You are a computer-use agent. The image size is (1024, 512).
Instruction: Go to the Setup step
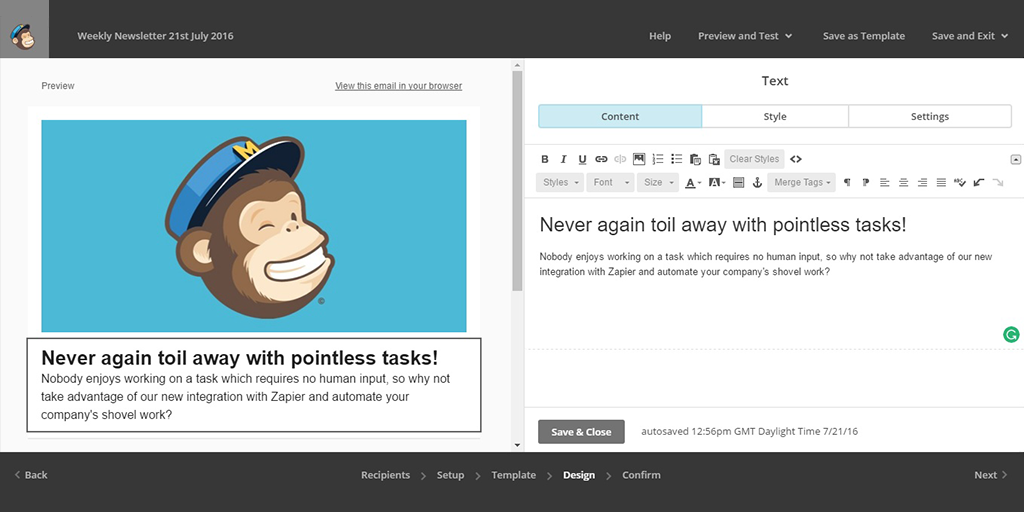pos(450,475)
